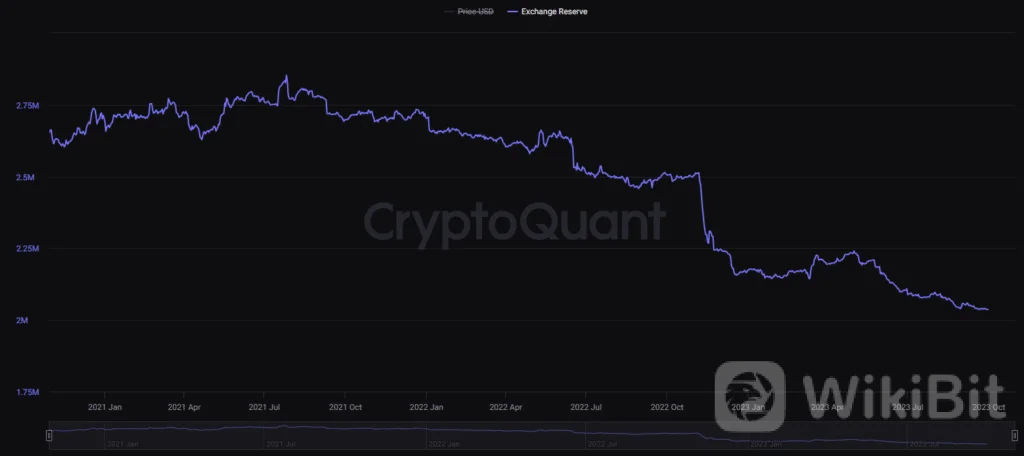Click the 1.75M y-axis label

point(27,392)
